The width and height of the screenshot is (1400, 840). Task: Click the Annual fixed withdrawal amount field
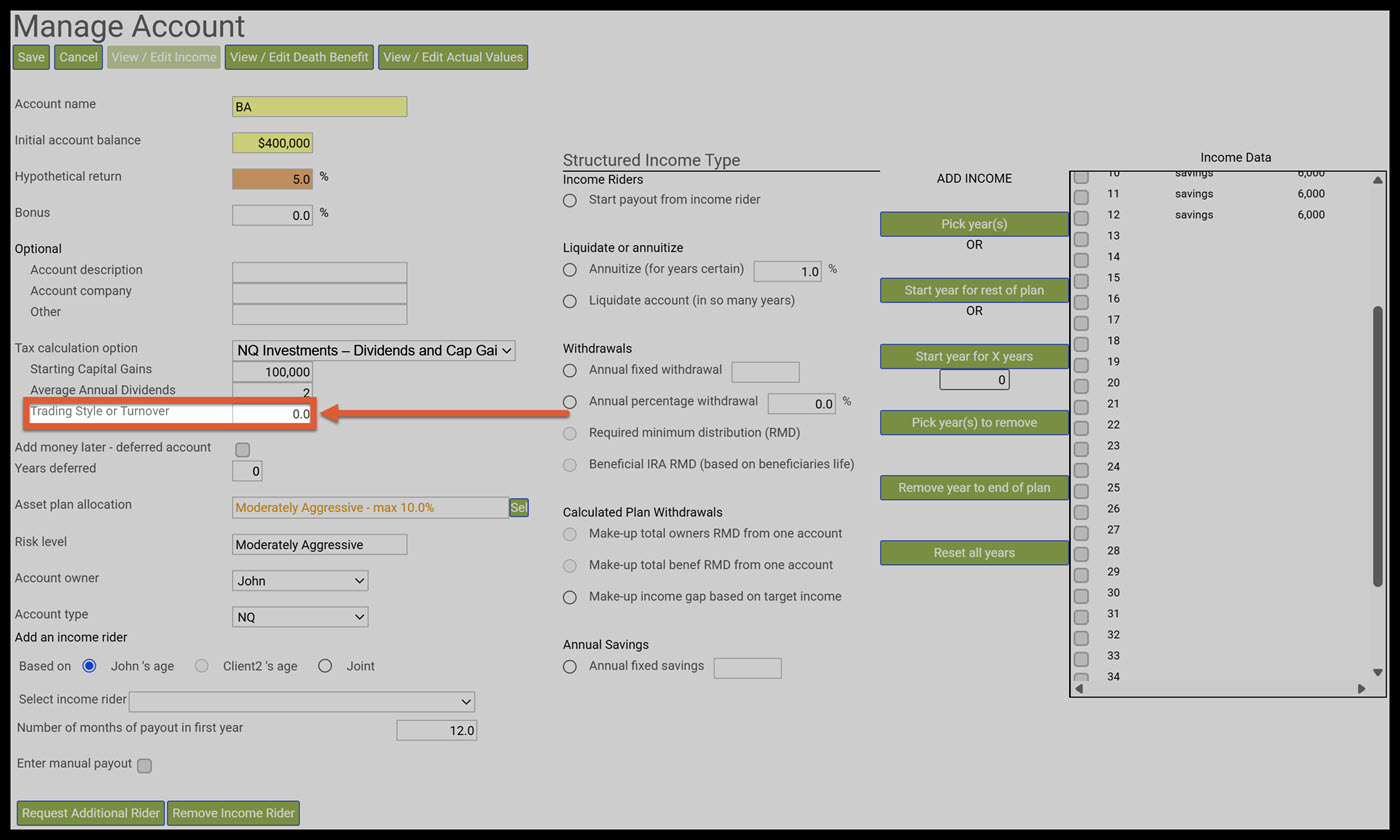coord(765,372)
